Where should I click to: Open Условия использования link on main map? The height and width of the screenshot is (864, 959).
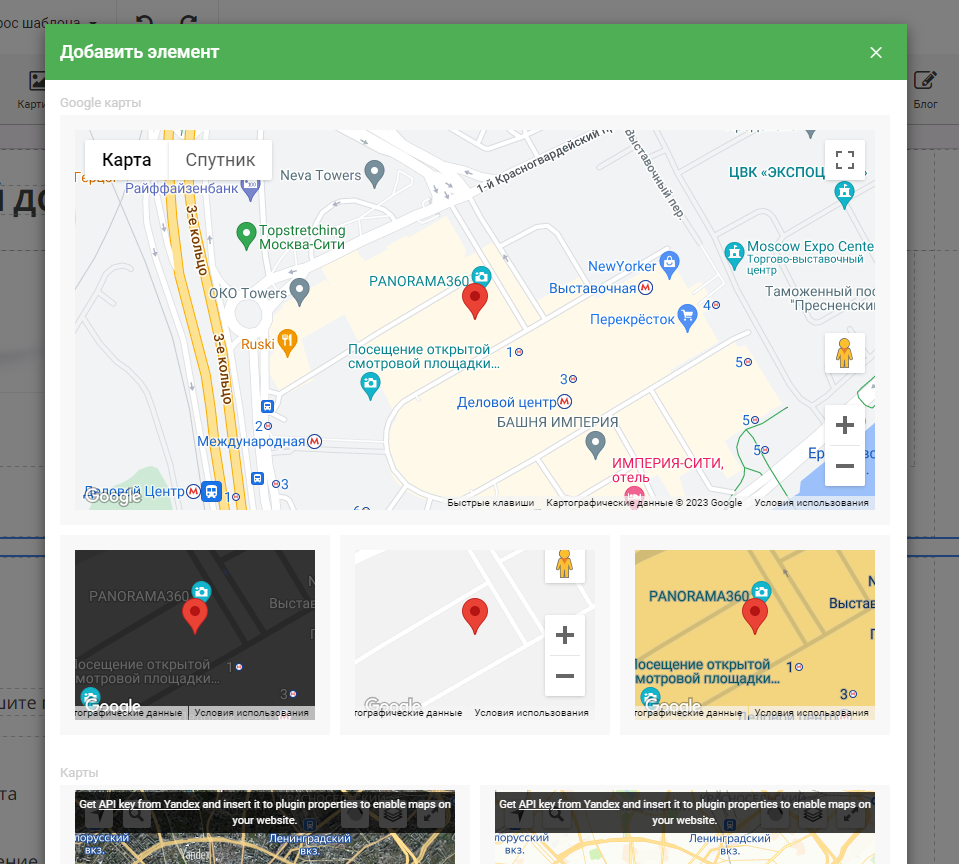(x=811, y=503)
